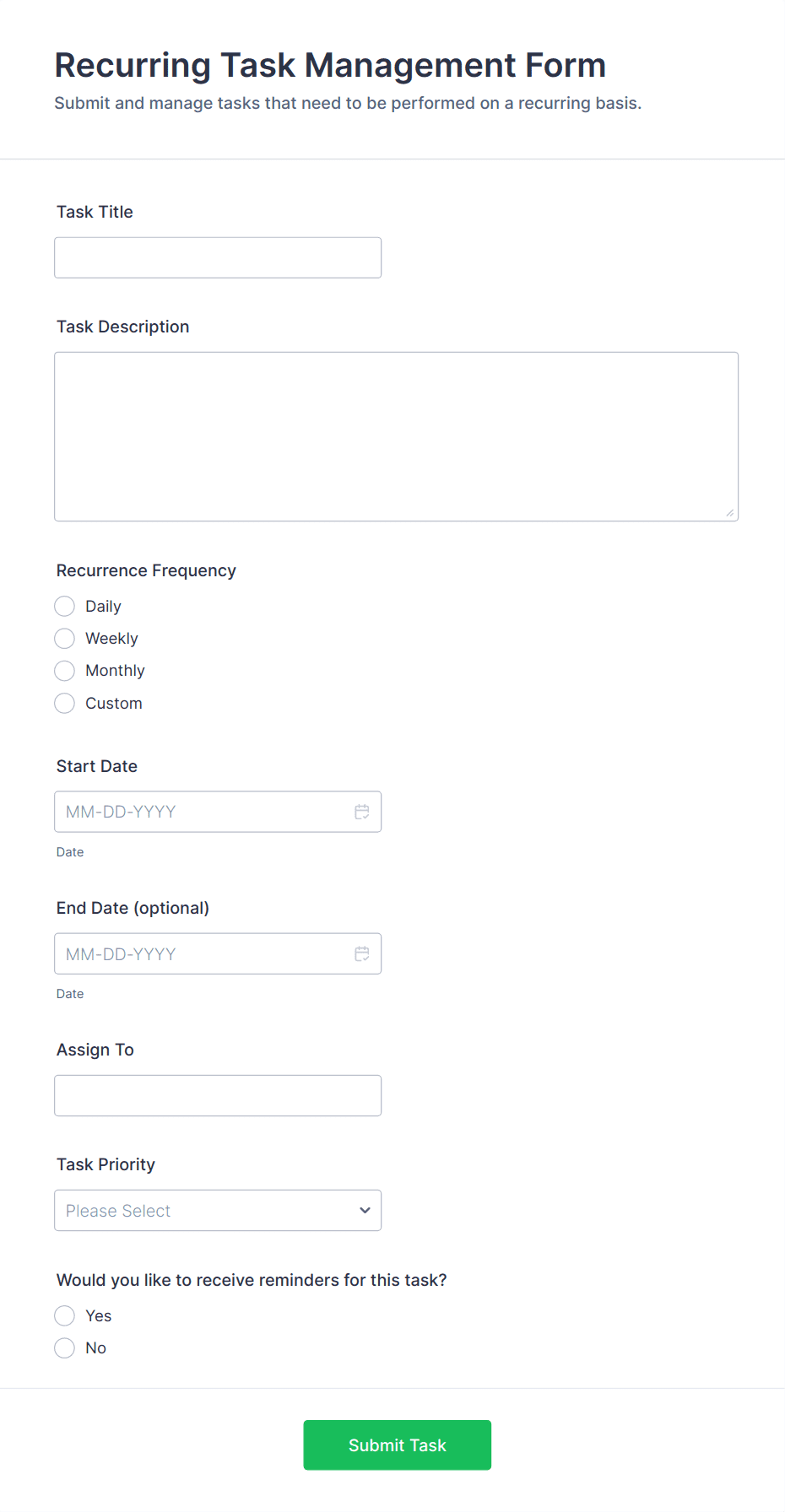The height and width of the screenshot is (1512, 785).
Task: Click the Recurrence Frequency label
Action: [146, 570]
